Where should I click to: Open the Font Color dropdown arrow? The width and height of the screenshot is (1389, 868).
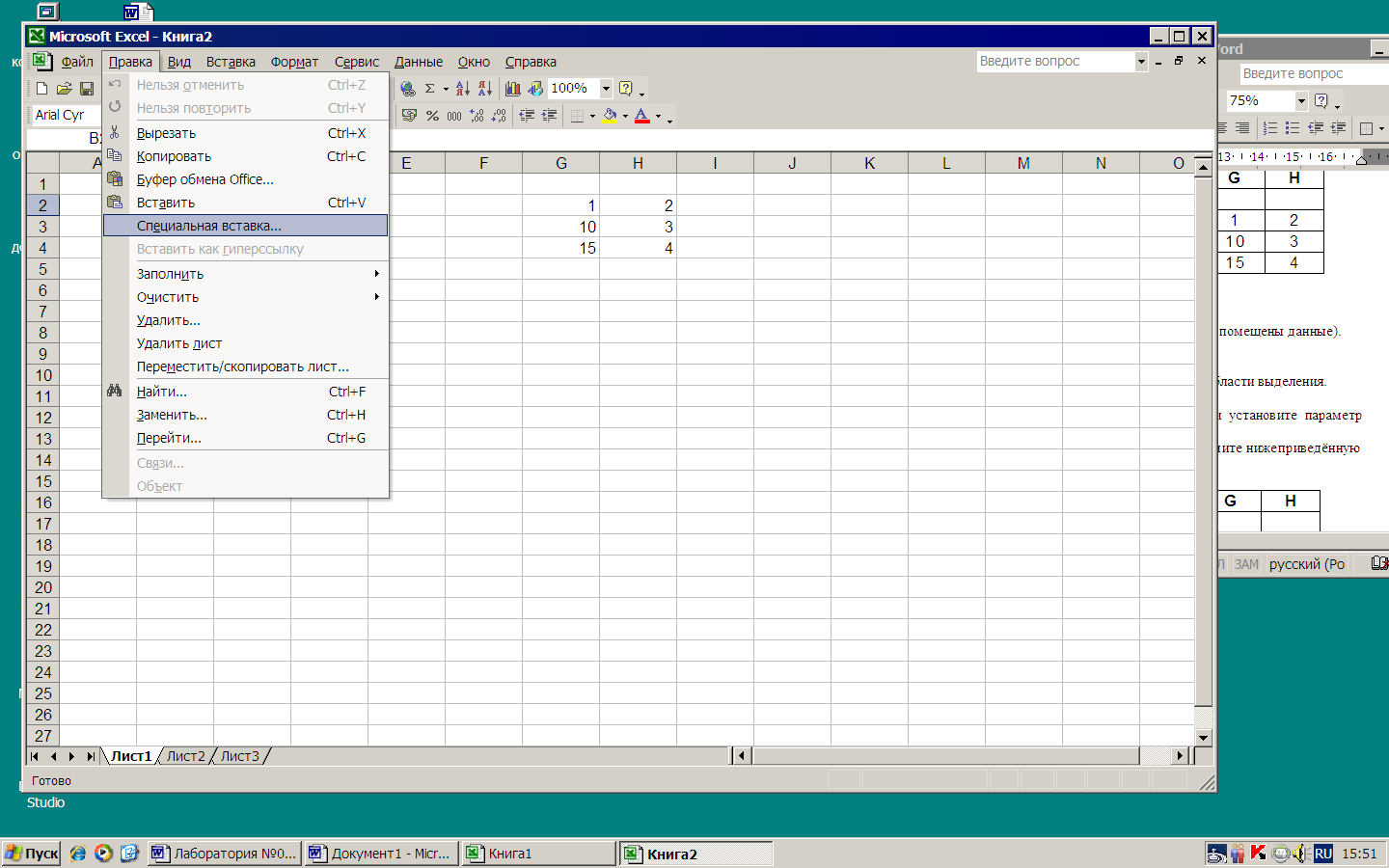[659, 116]
